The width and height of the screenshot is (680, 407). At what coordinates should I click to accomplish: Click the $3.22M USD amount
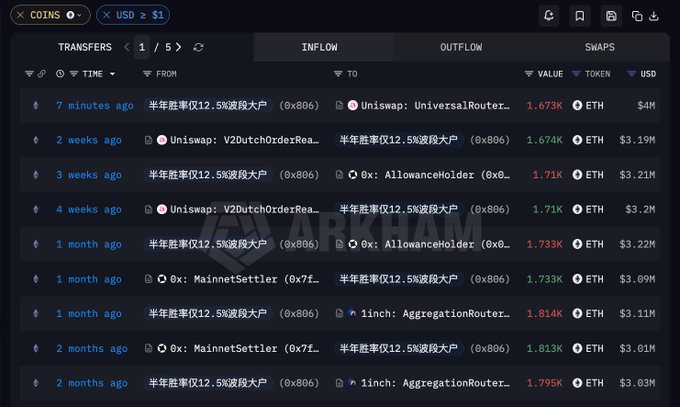pos(637,244)
